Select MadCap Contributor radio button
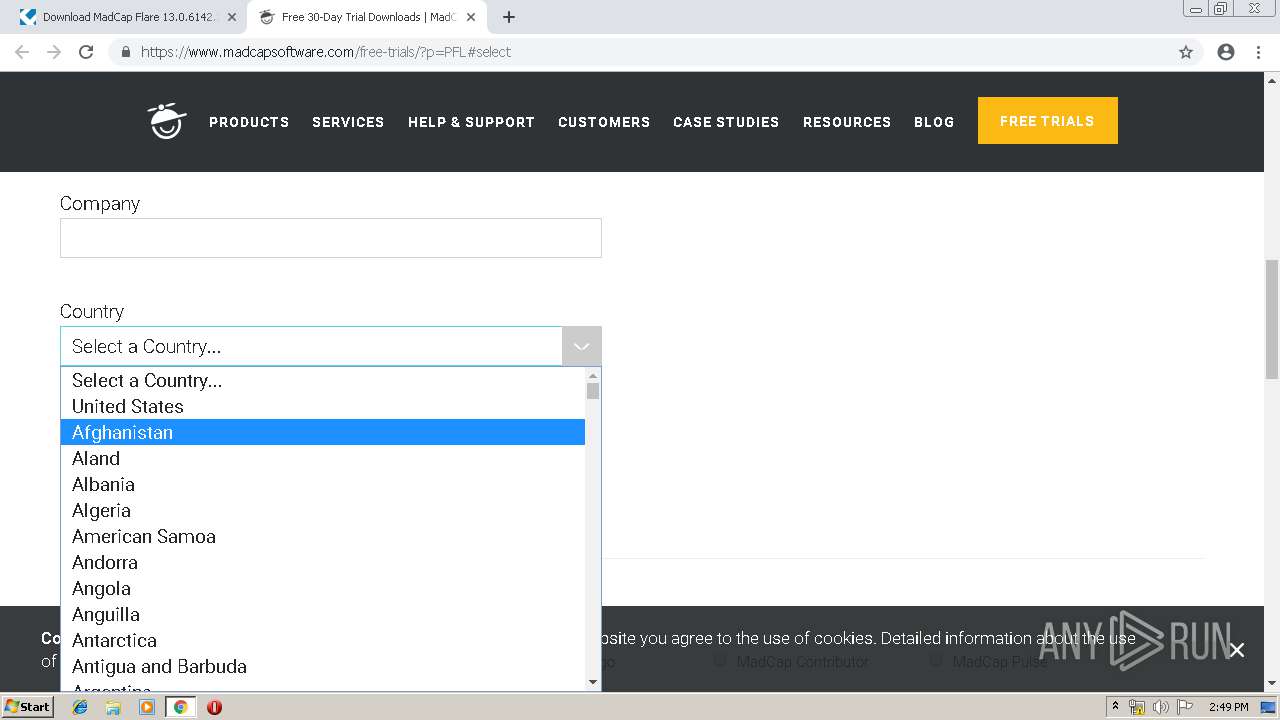The image size is (1280, 720). pyautogui.click(x=720, y=660)
